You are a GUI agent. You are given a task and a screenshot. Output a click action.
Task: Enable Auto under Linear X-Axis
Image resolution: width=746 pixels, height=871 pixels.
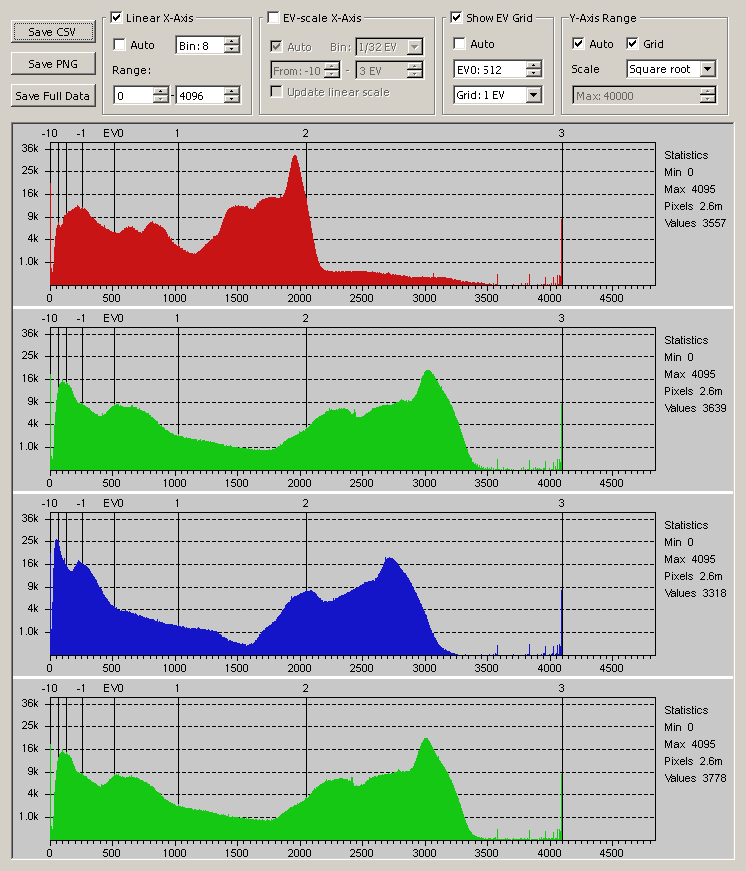119,44
